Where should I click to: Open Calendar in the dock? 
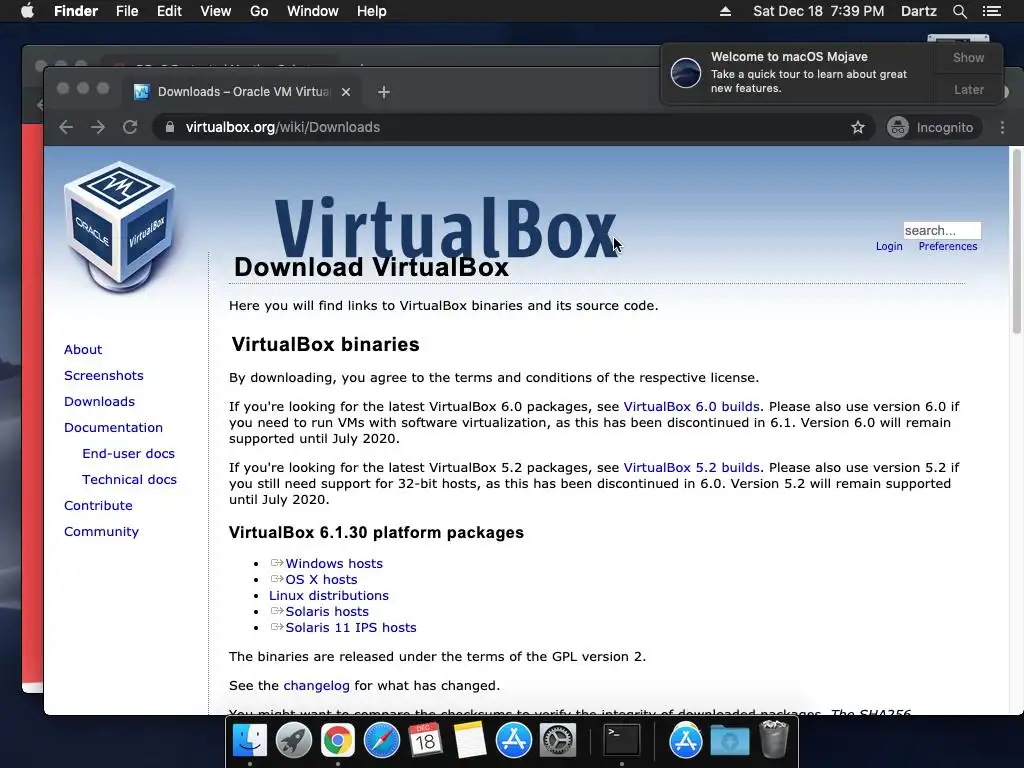click(425, 741)
